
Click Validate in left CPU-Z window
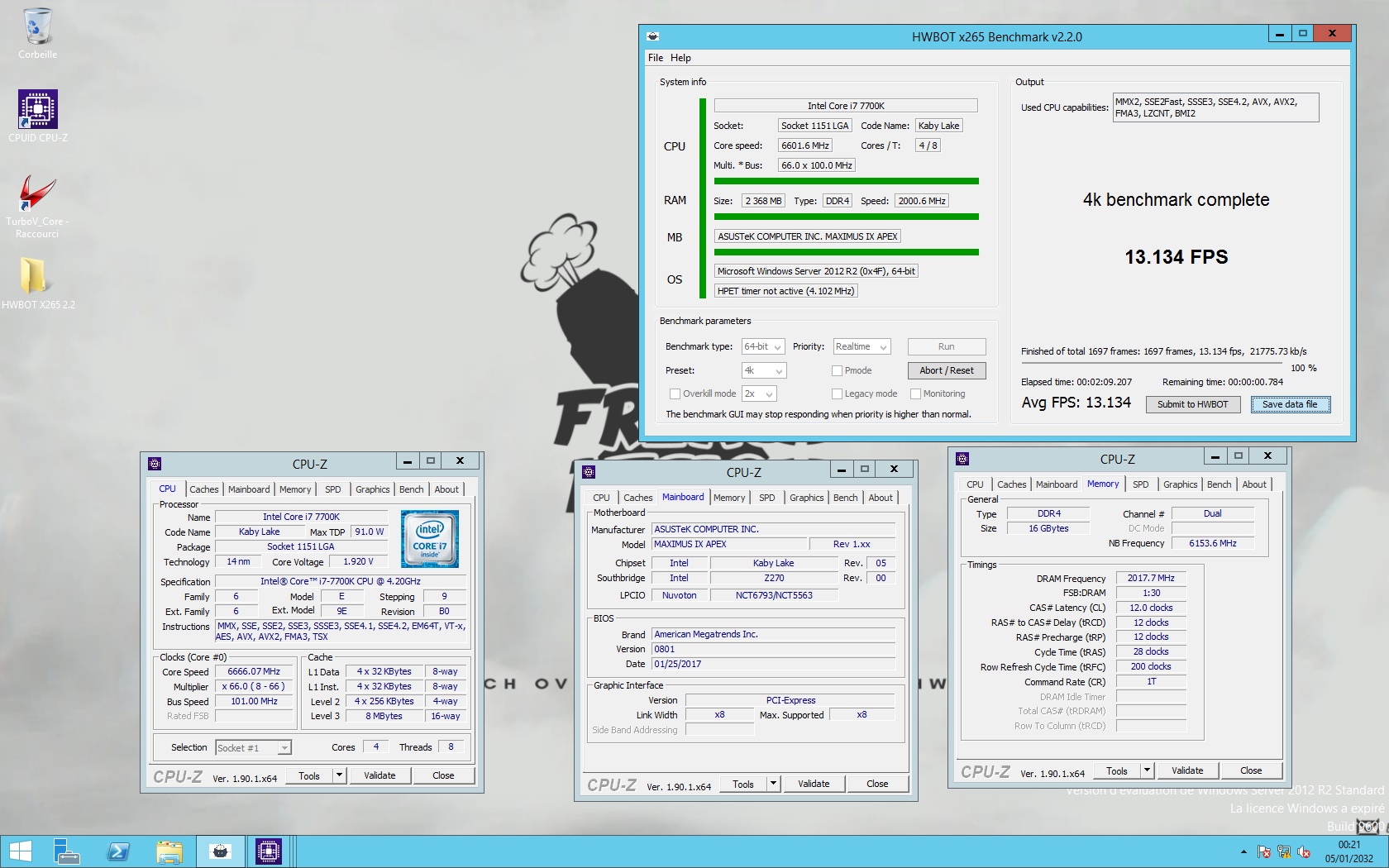coord(379,775)
